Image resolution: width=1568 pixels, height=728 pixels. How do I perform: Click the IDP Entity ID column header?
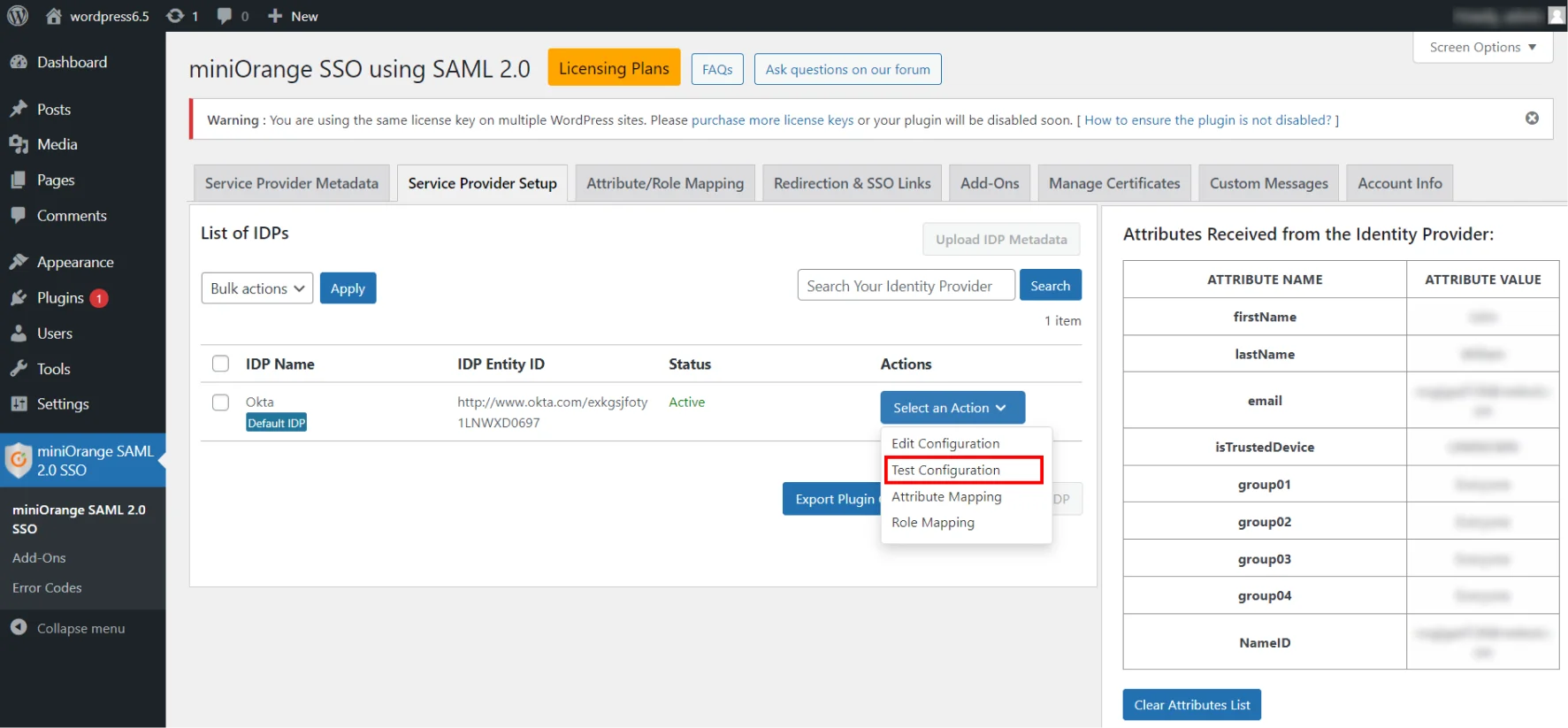[501, 364]
